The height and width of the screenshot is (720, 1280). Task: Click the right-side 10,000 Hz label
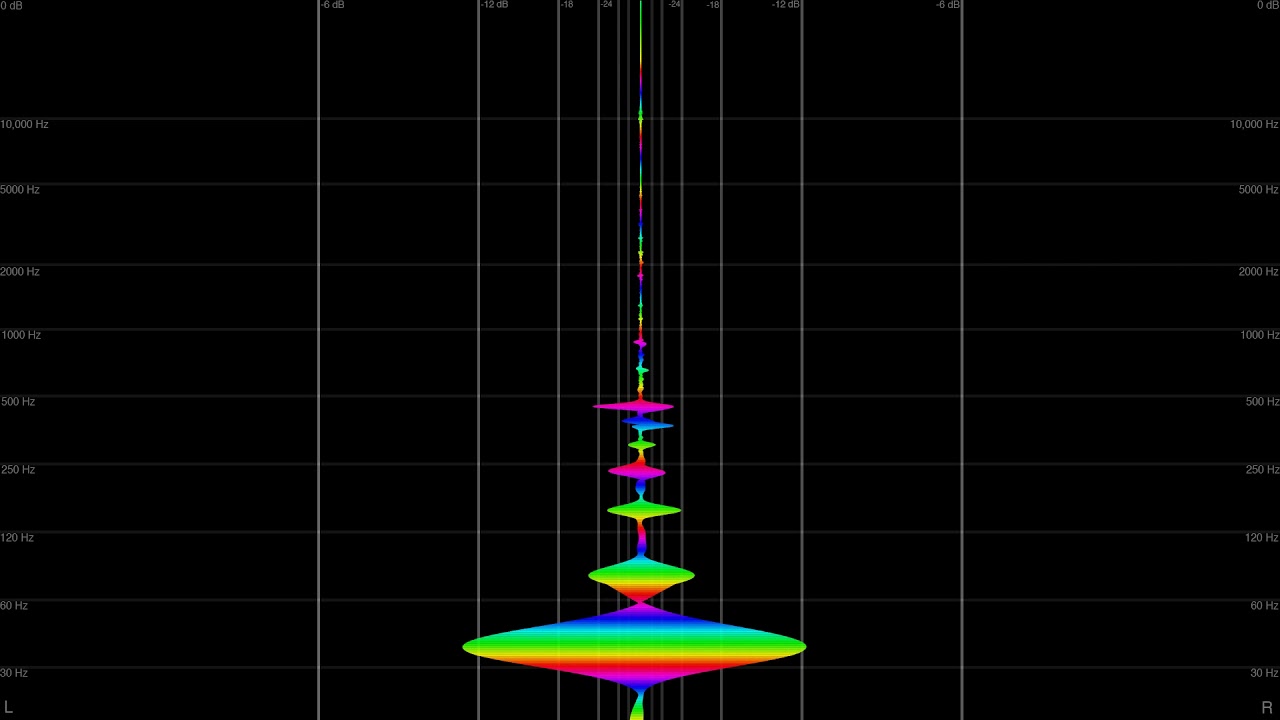click(1254, 125)
